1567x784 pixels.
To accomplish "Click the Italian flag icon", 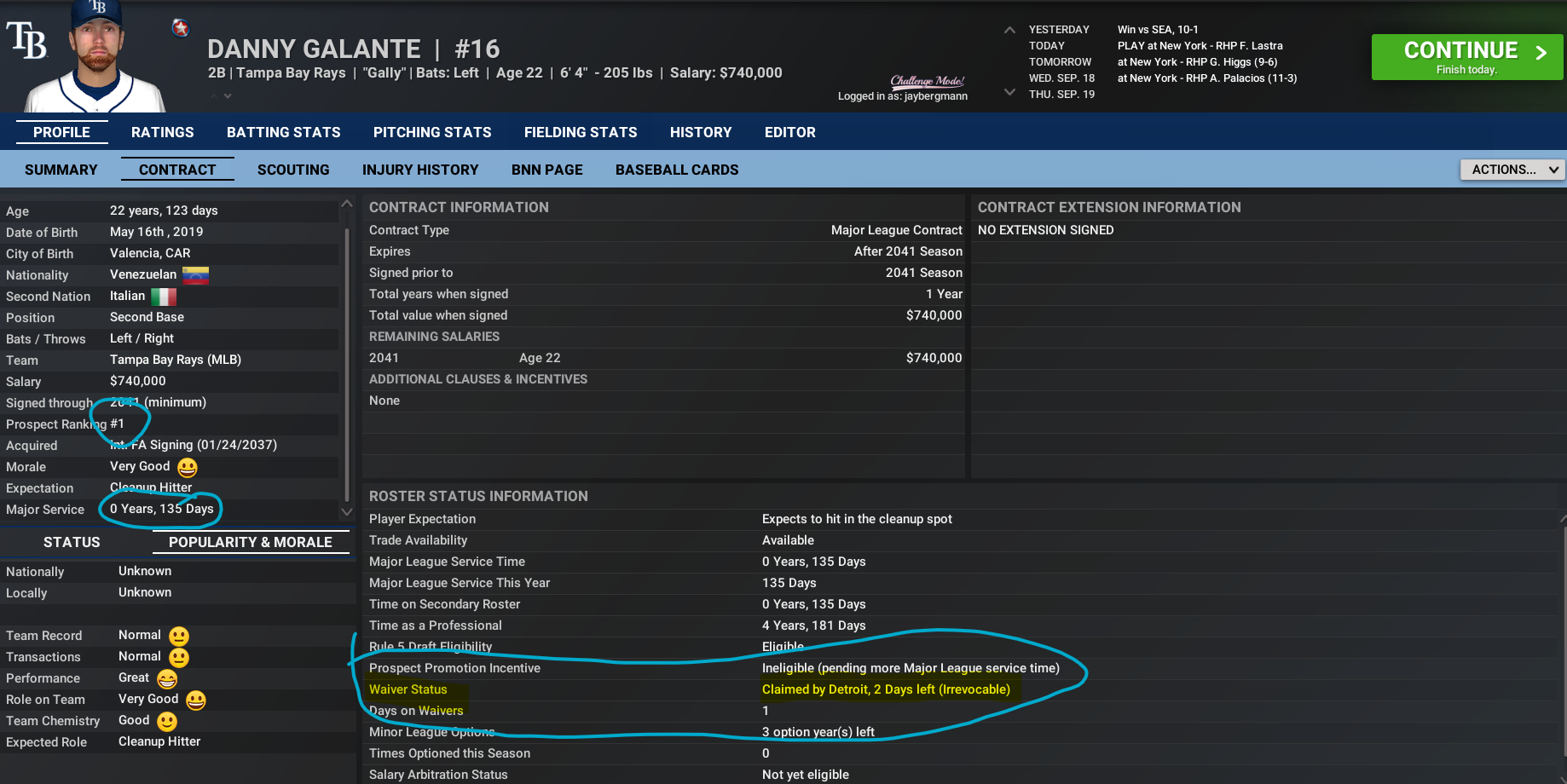I will tap(163, 297).
